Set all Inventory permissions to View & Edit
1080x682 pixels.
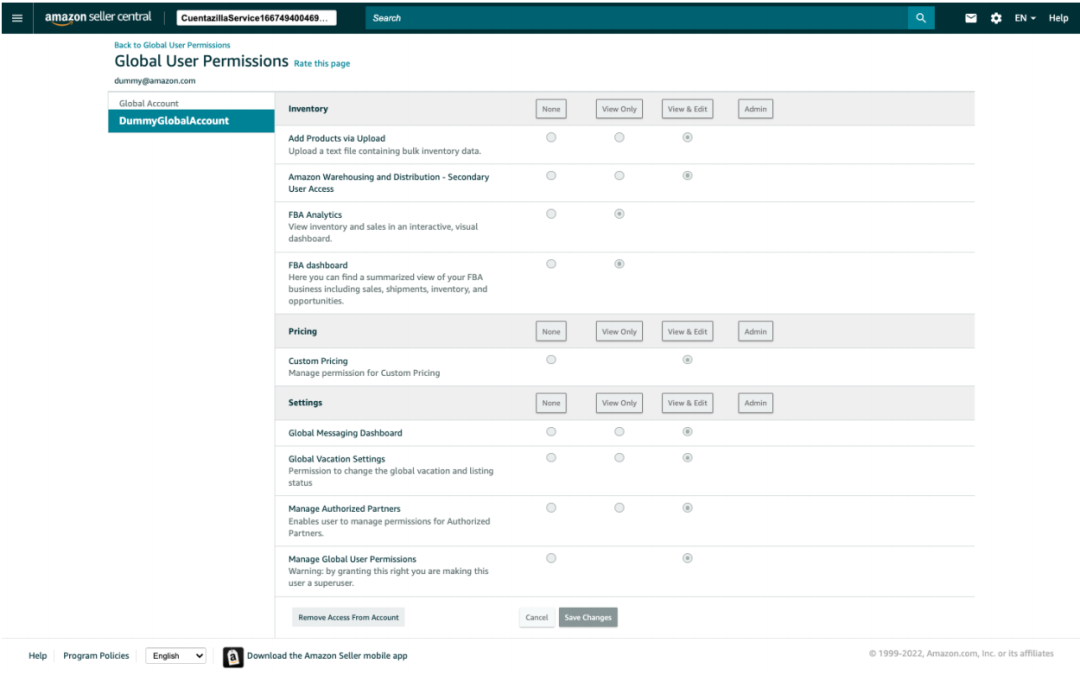[687, 109]
